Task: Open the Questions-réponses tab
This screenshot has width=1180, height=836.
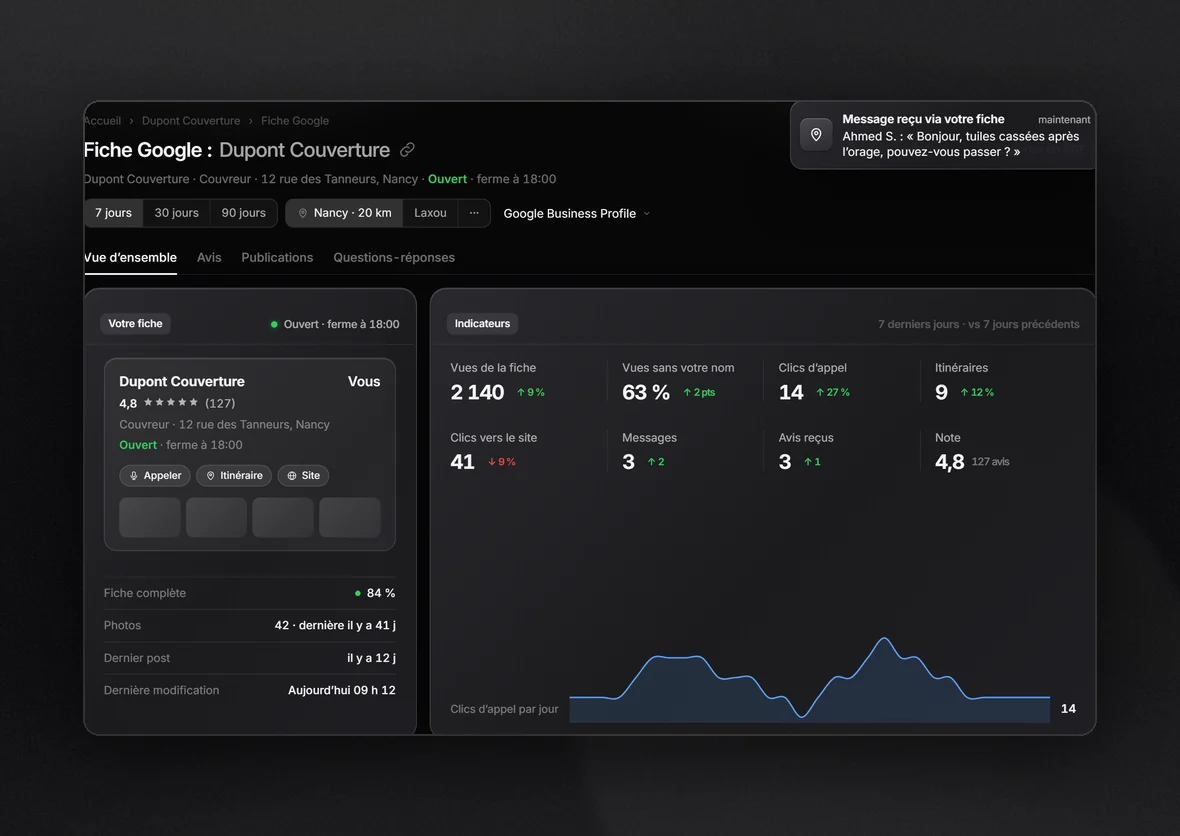Action: (x=394, y=257)
